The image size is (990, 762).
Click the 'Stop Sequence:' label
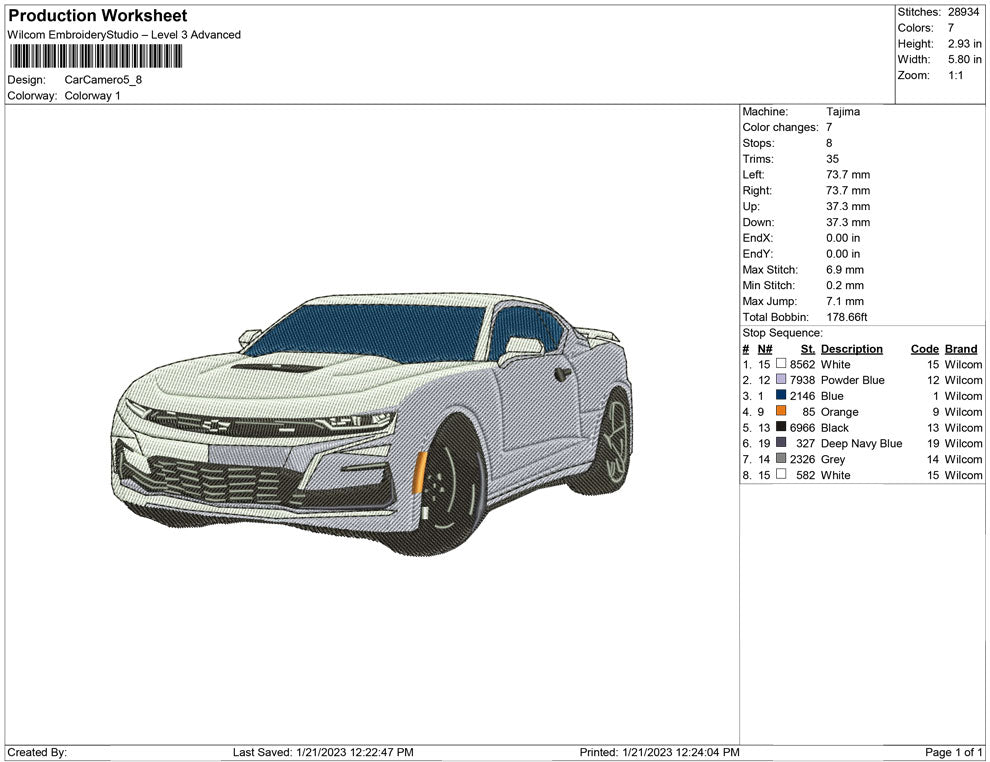[783, 333]
